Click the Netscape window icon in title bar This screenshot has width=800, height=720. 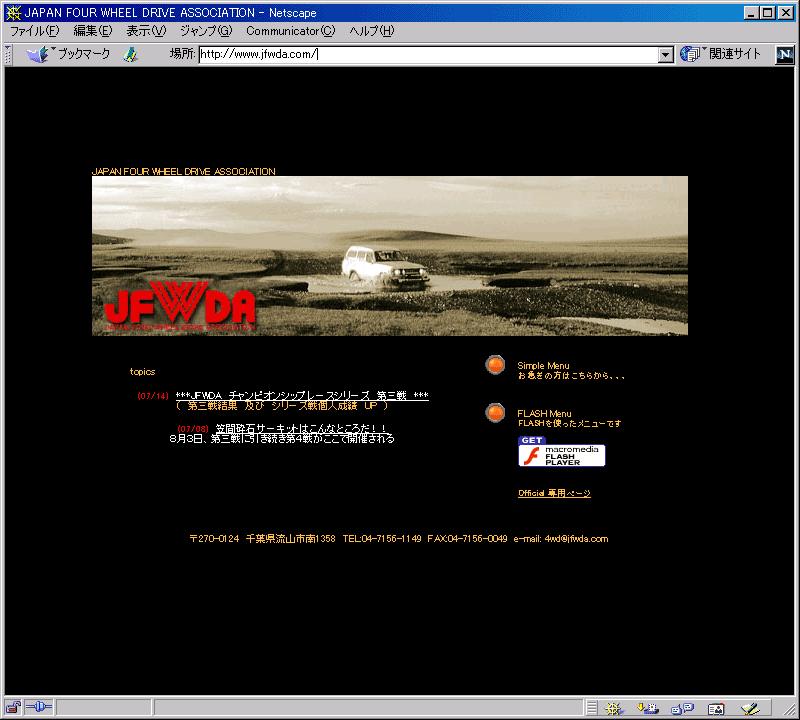pyautogui.click(x=13, y=13)
